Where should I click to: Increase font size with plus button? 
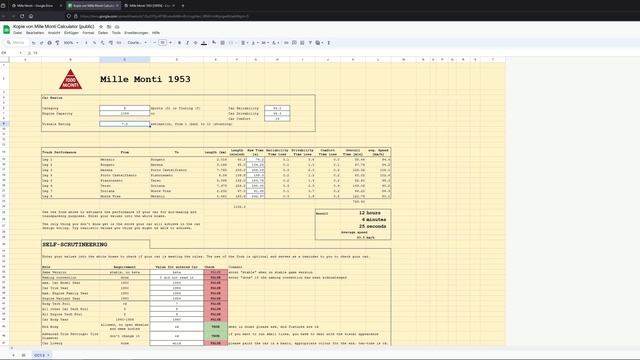(170, 42)
